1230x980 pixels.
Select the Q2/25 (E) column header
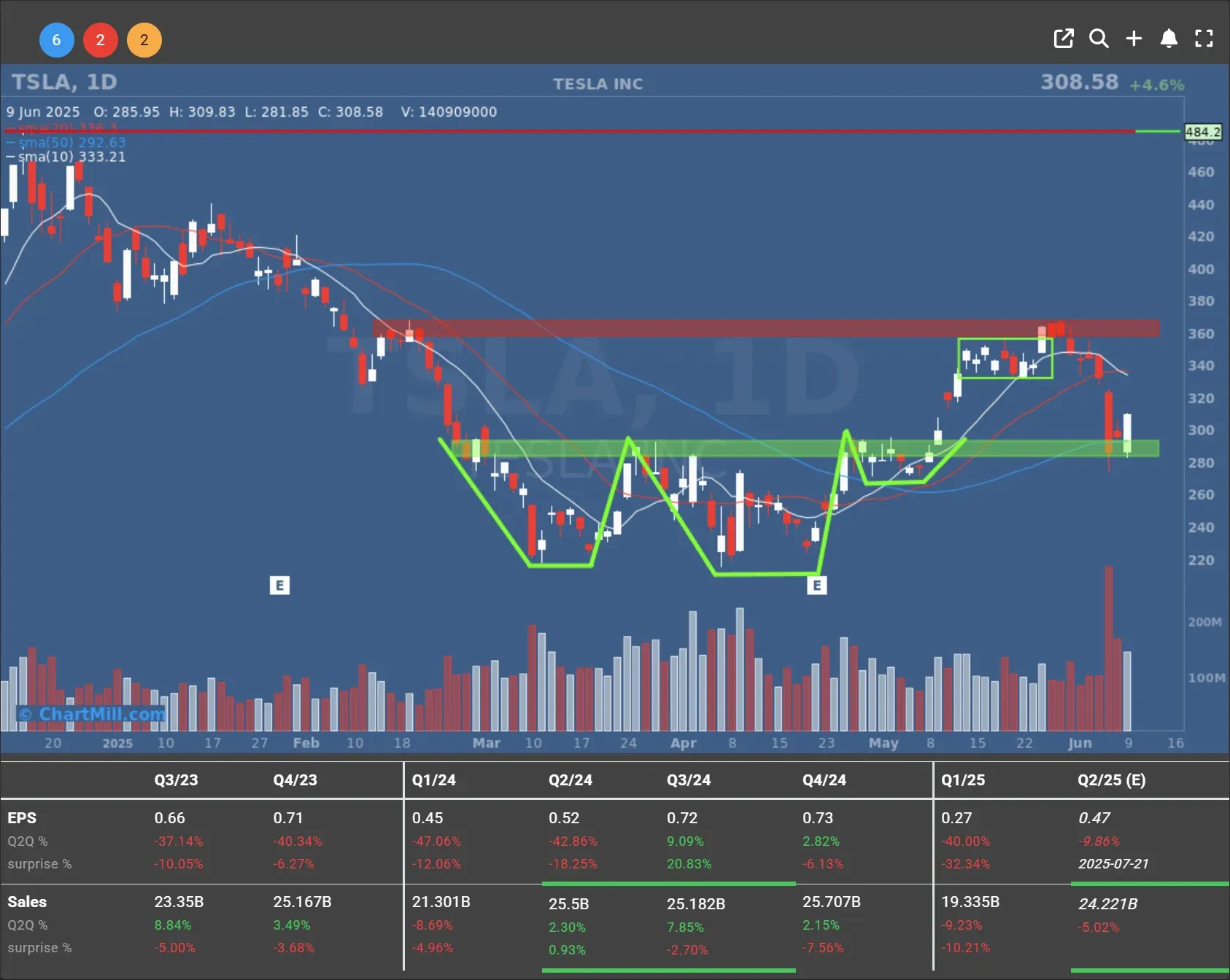point(1111,780)
